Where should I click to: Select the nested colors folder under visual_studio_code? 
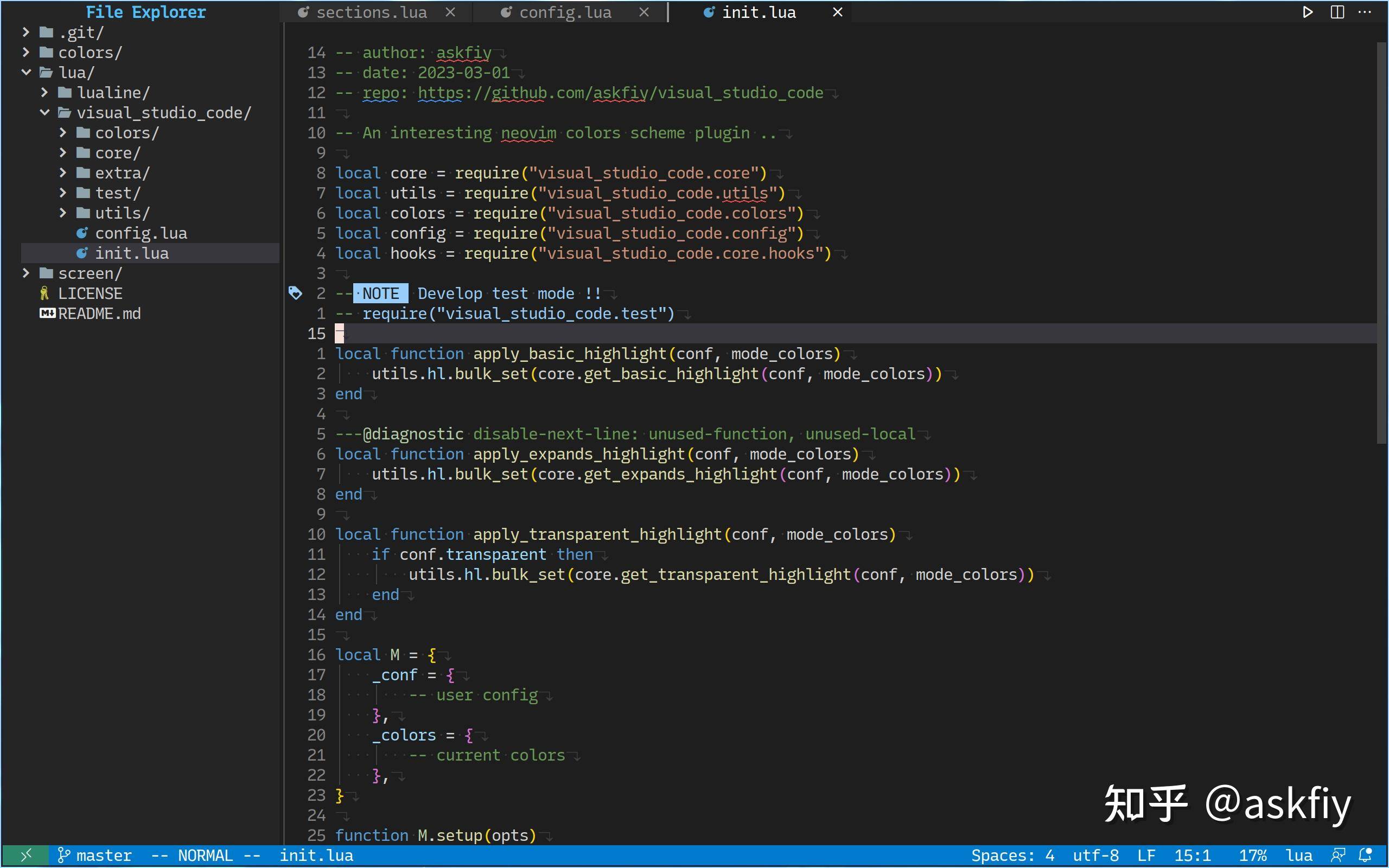click(127, 132)
